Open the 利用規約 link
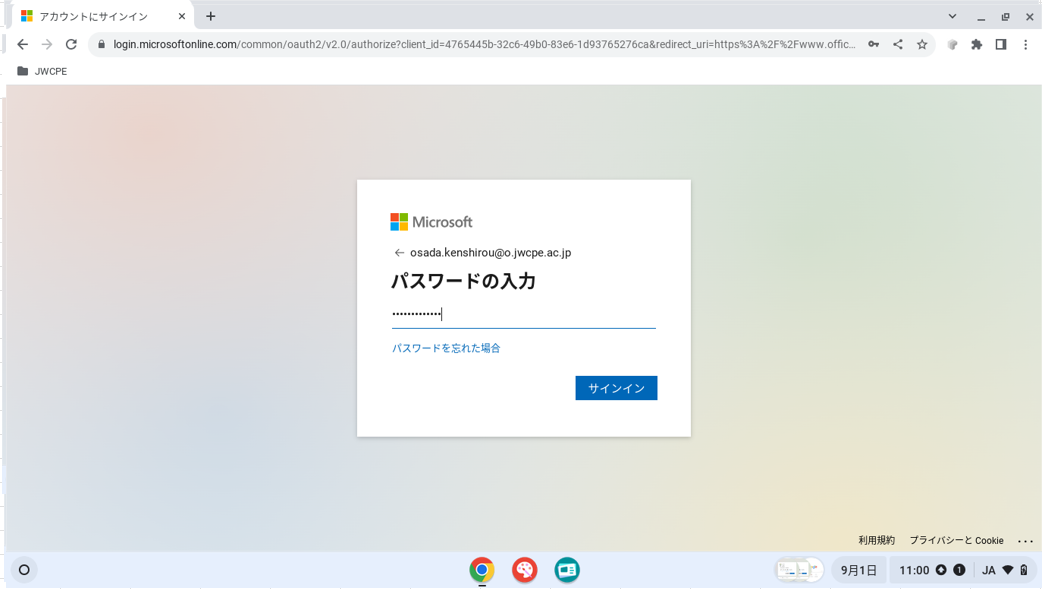The width and height of the screenshot is (1042, 589). pos(877,540)
